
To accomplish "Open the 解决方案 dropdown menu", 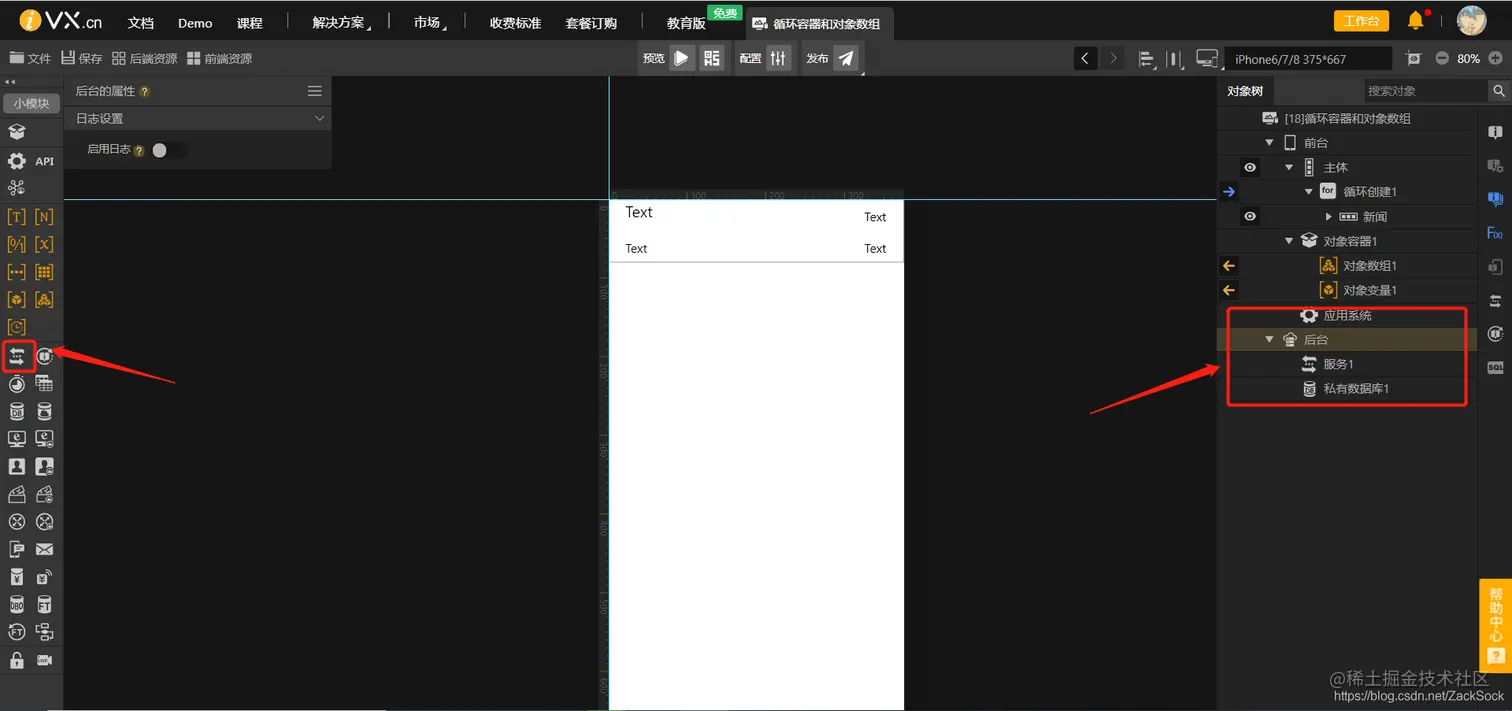I will tap(342, 22).
